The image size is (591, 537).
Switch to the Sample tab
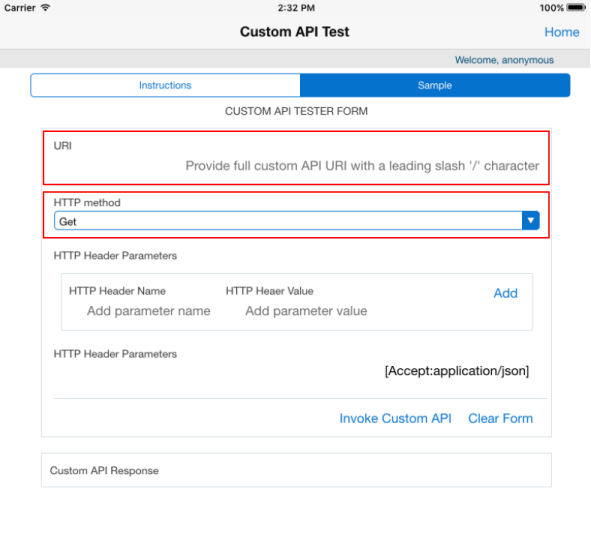pyautogui.click(x=435, y=85)
